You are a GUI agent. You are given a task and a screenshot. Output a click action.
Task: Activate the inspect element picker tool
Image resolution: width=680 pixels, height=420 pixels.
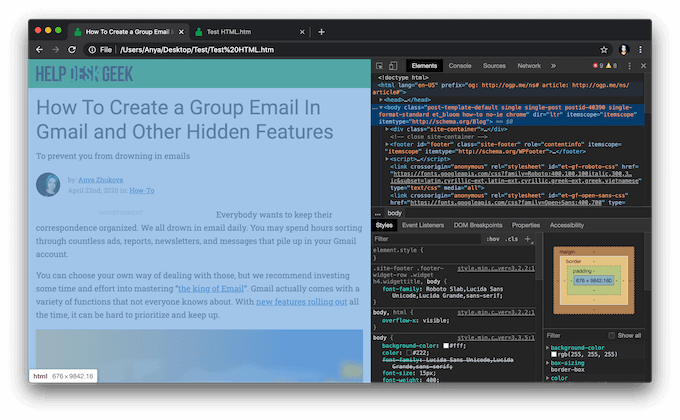pos(379,65)
